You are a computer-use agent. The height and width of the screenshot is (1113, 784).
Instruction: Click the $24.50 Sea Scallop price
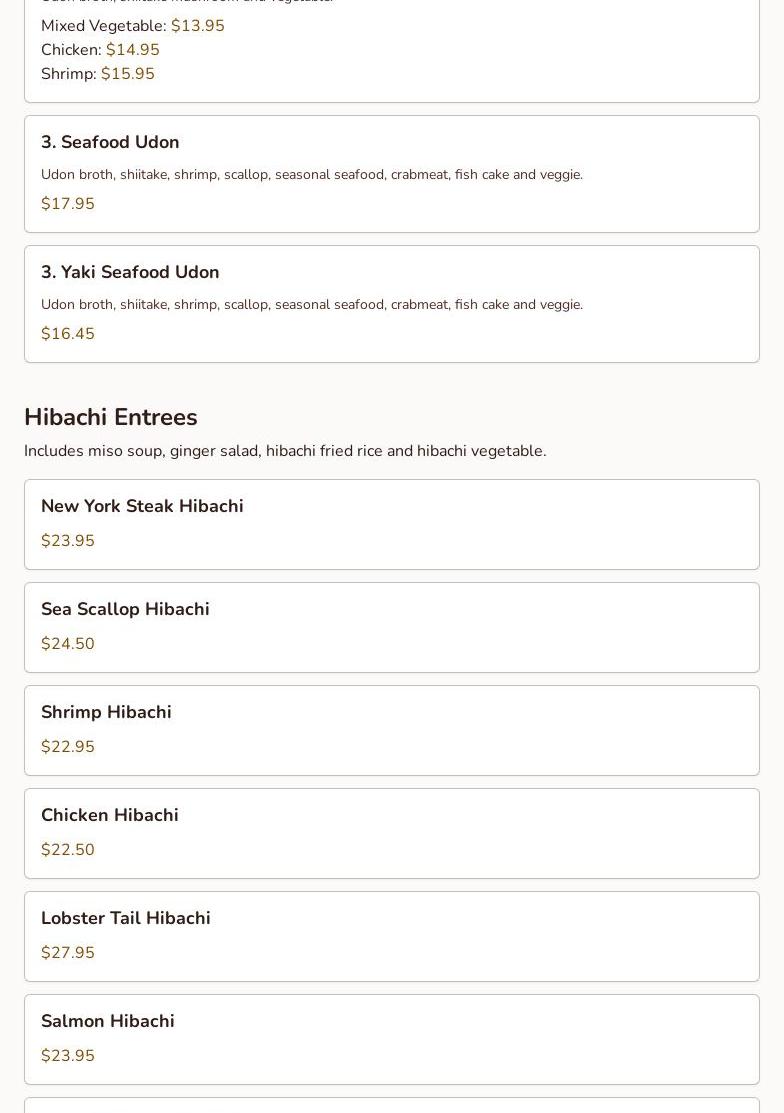pos(68,644)
